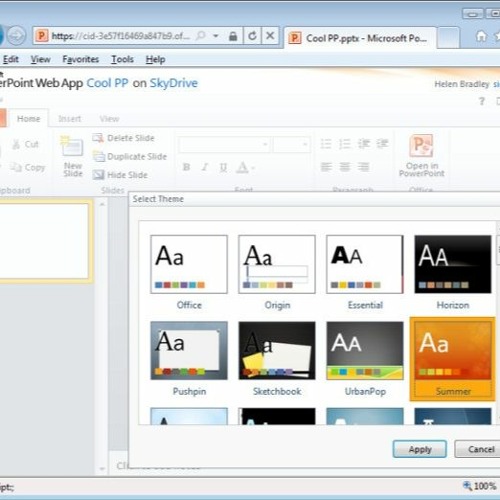Choose the Pushpin theme thumbnail
The width and height of the screenshot is (500, 500).
coord(189,350)
